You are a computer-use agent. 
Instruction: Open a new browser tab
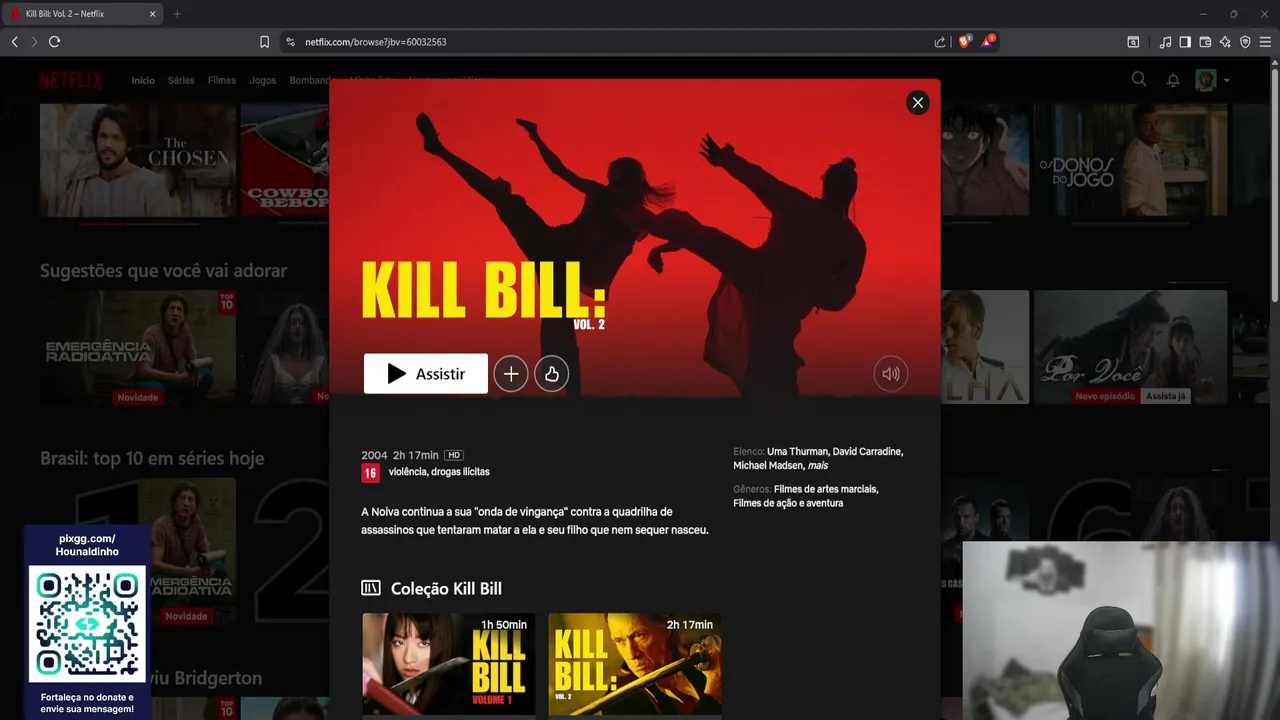[177, 14]
